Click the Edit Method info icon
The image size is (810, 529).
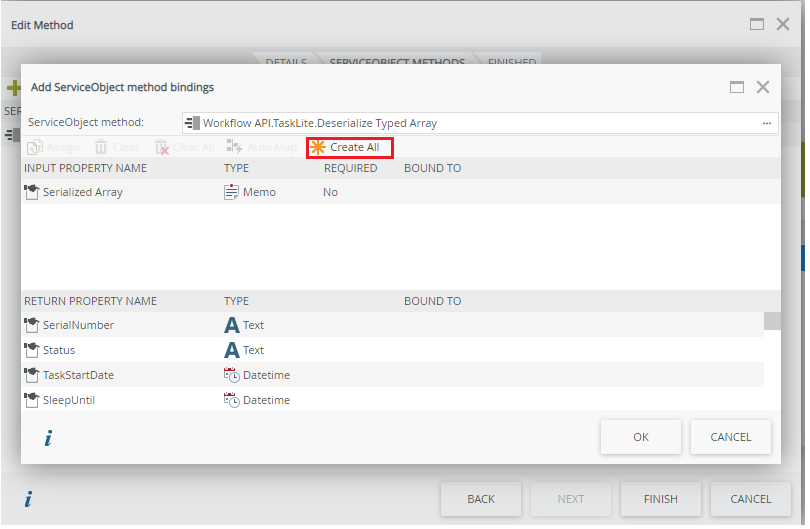[x=27, y=499]
